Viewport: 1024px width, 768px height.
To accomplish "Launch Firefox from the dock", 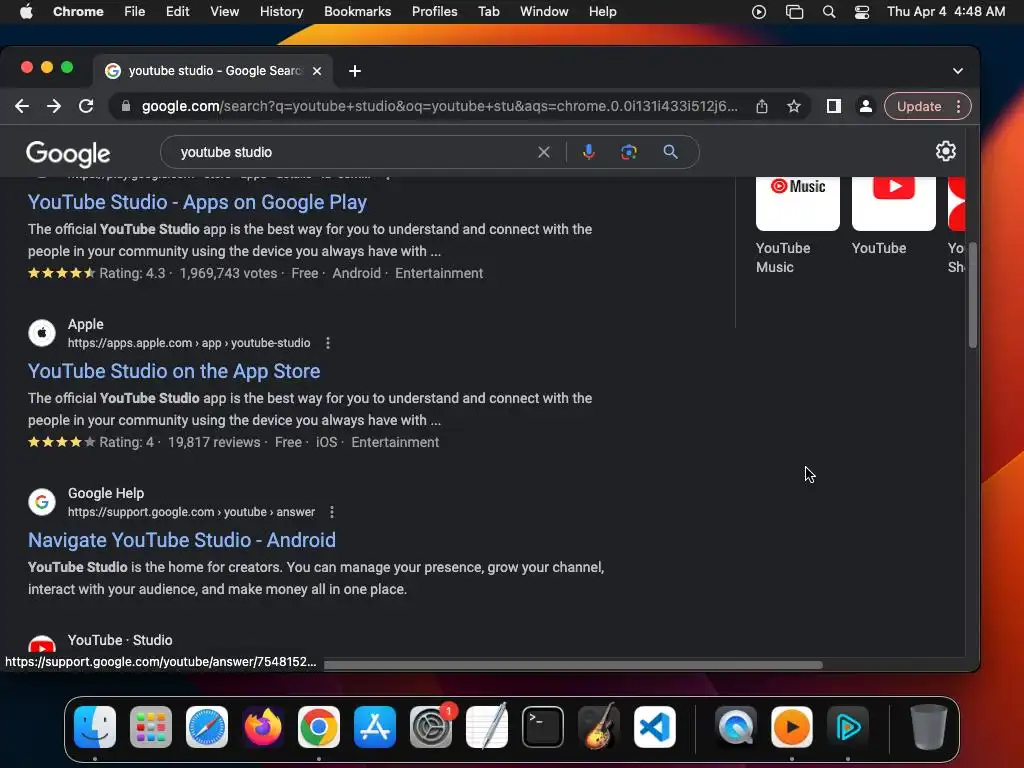I will pos(263,727).
